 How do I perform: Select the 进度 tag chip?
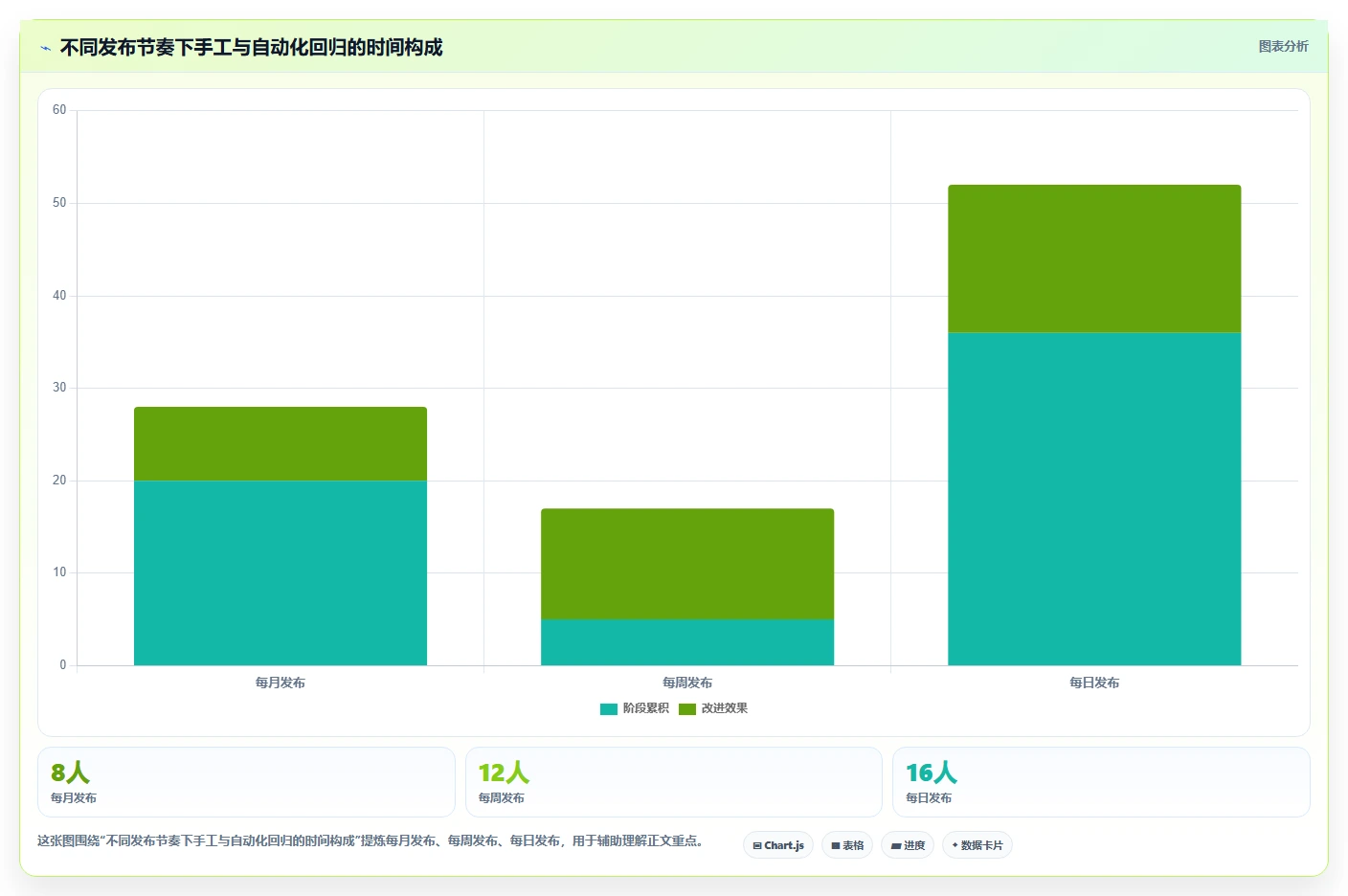[x=908, y=845]
